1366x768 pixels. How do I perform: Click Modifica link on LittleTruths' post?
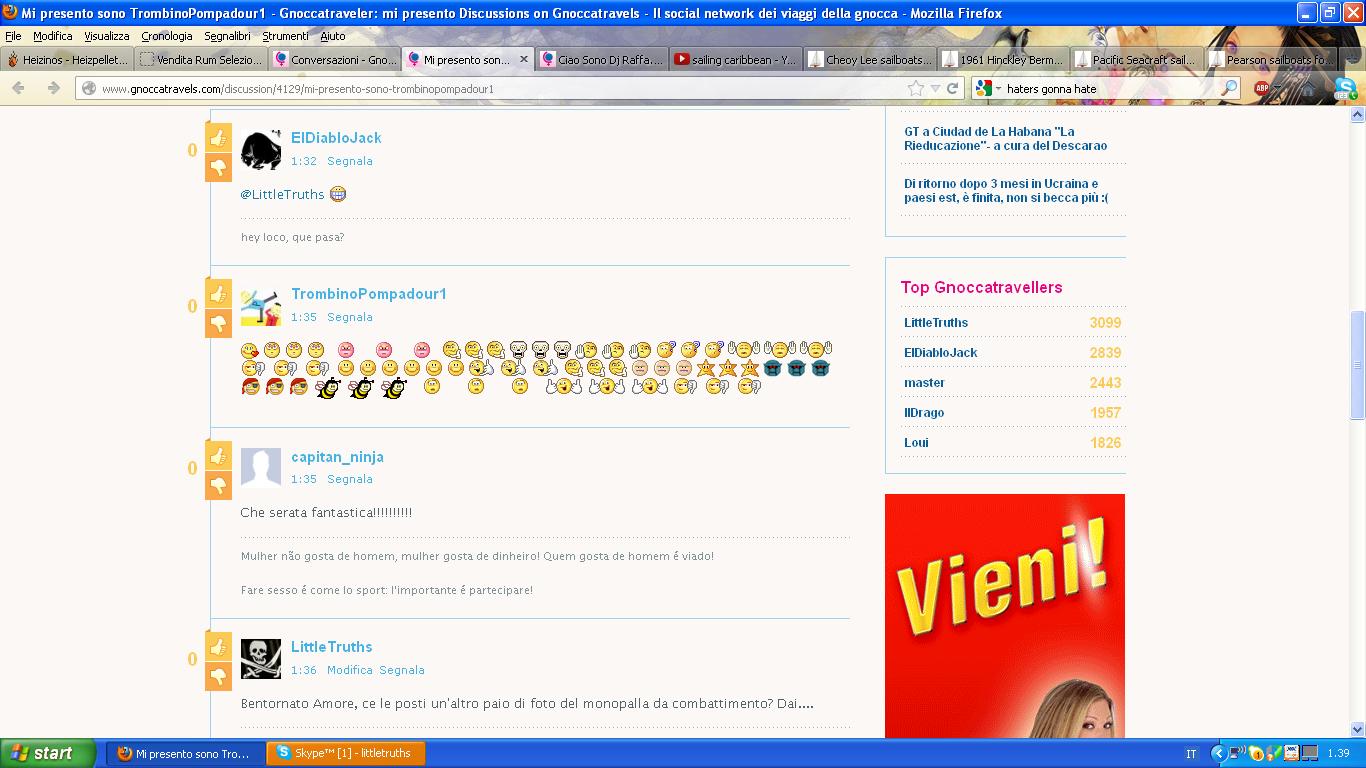[x=349, y=670]
